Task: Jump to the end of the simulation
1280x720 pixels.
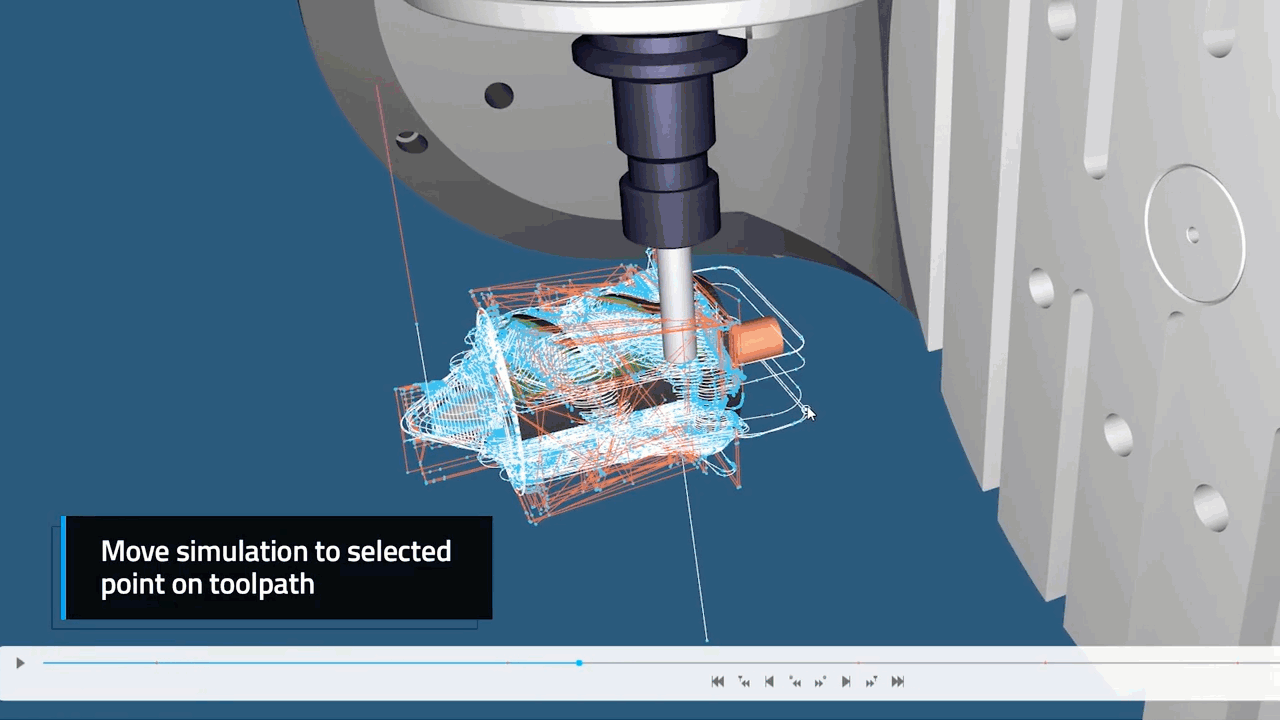Action: [897, 682]
